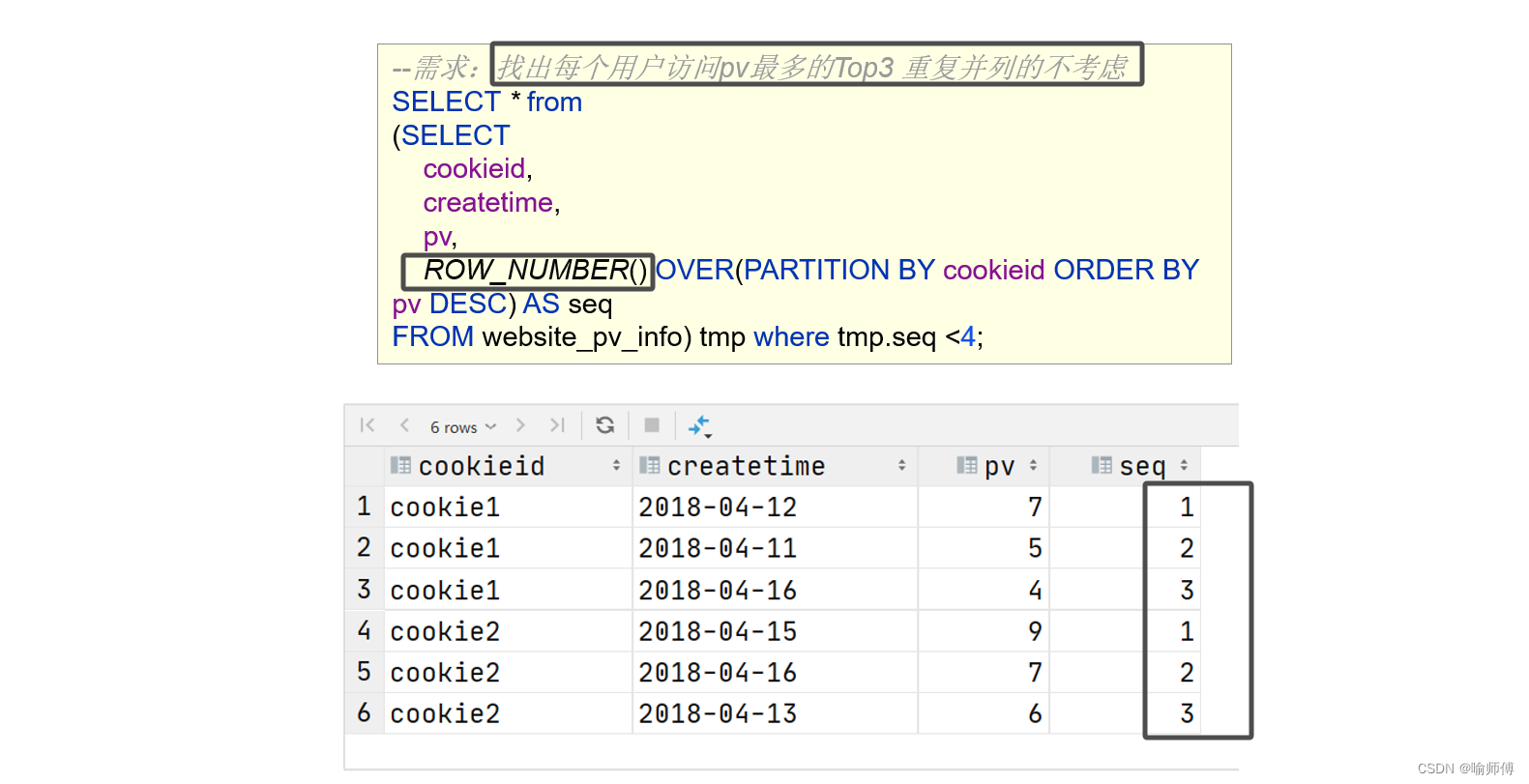Toggle sort arrows on cookieid column
The image size is (1529, 784).
pos(616,466)
